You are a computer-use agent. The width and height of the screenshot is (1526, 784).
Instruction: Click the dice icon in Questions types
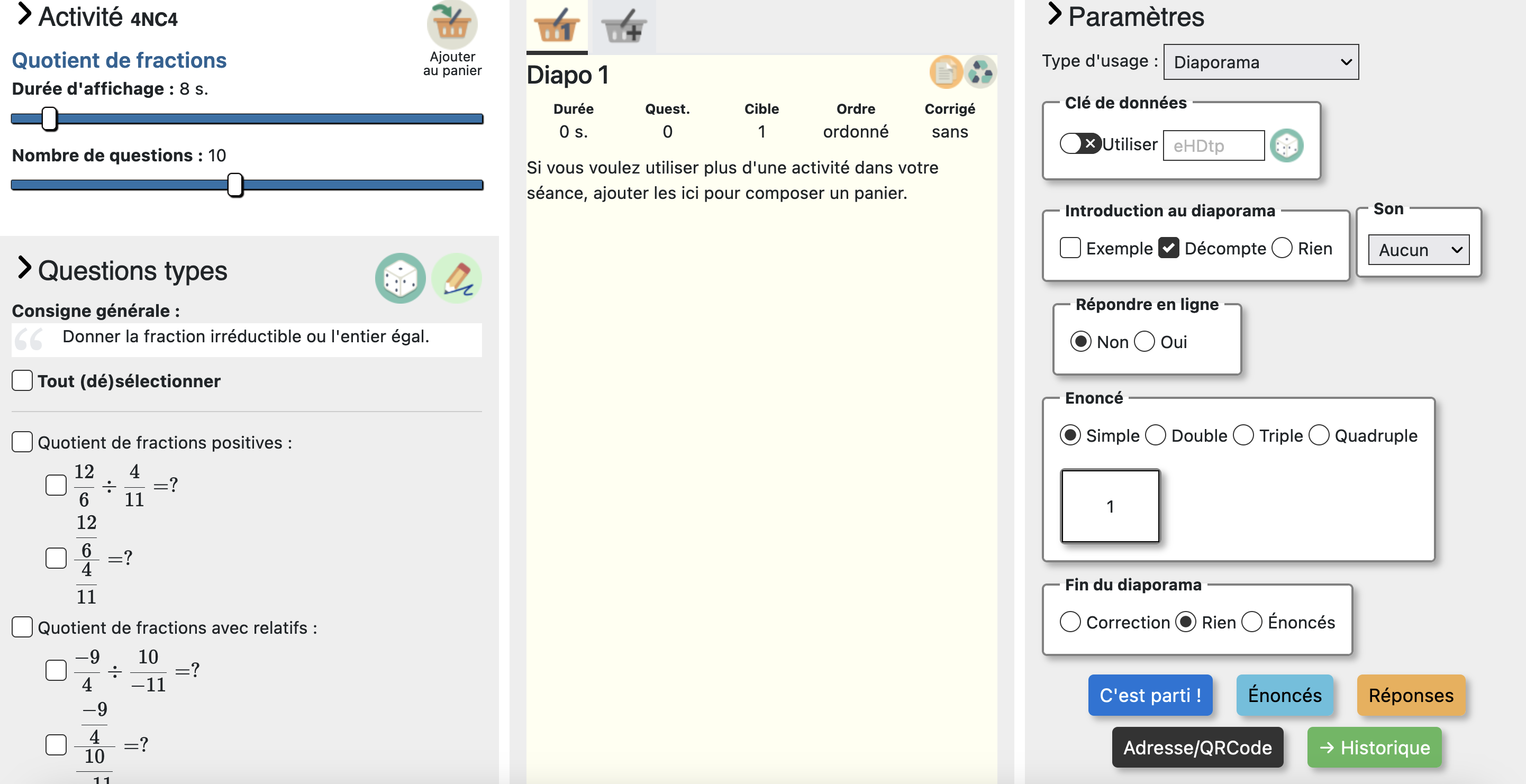tap(400, 278)
